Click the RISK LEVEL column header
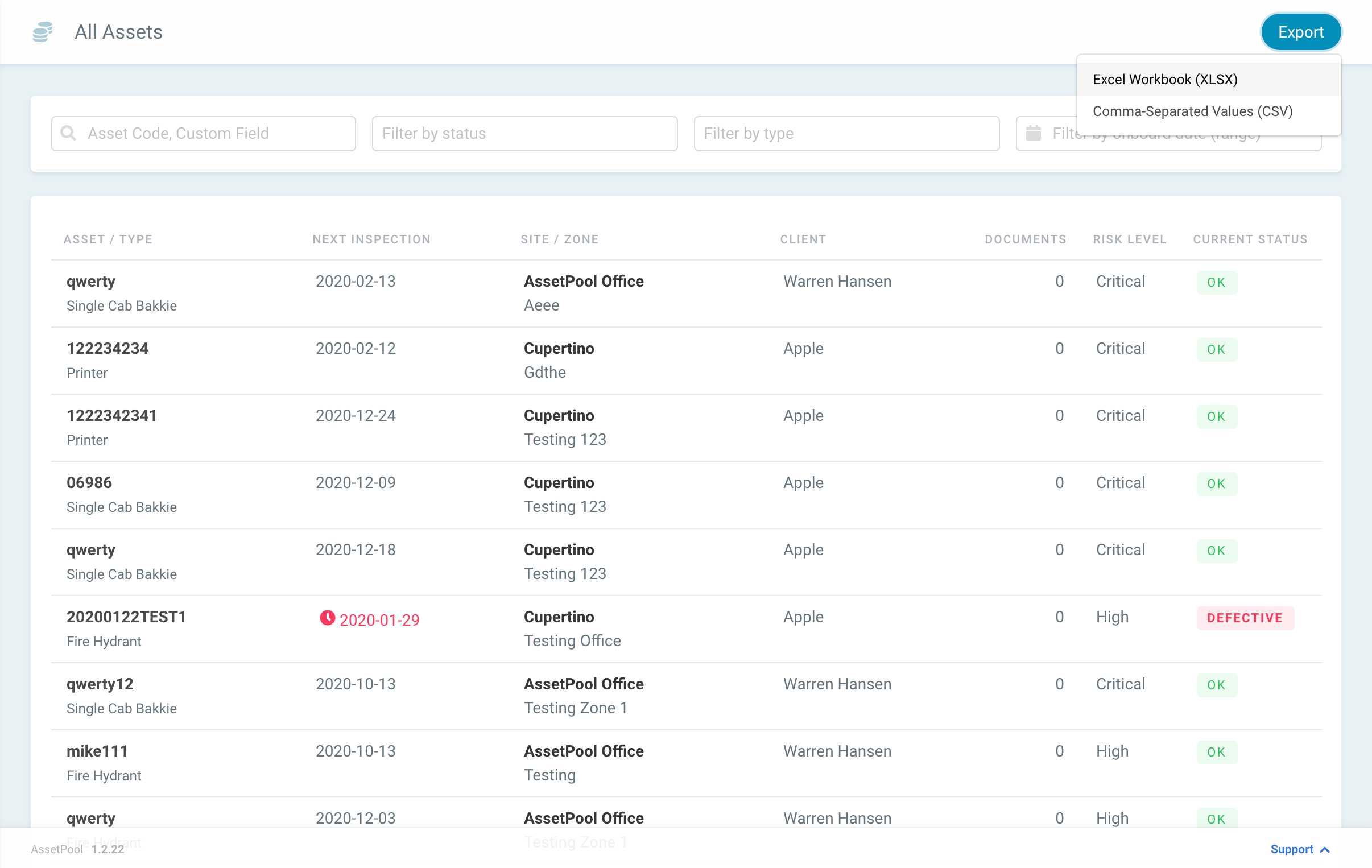Screen dimensions: 1372x868 [x=1129, y=239]
